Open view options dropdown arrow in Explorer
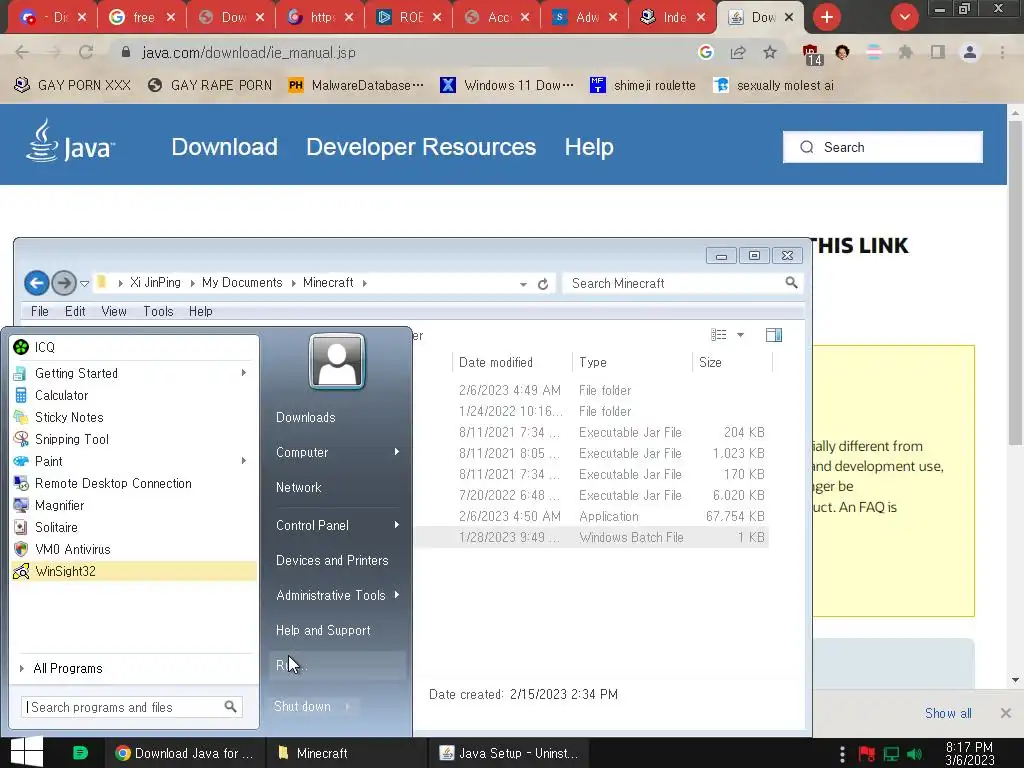Viewport: 1024px width, 768px height. (x=741, y=335)
